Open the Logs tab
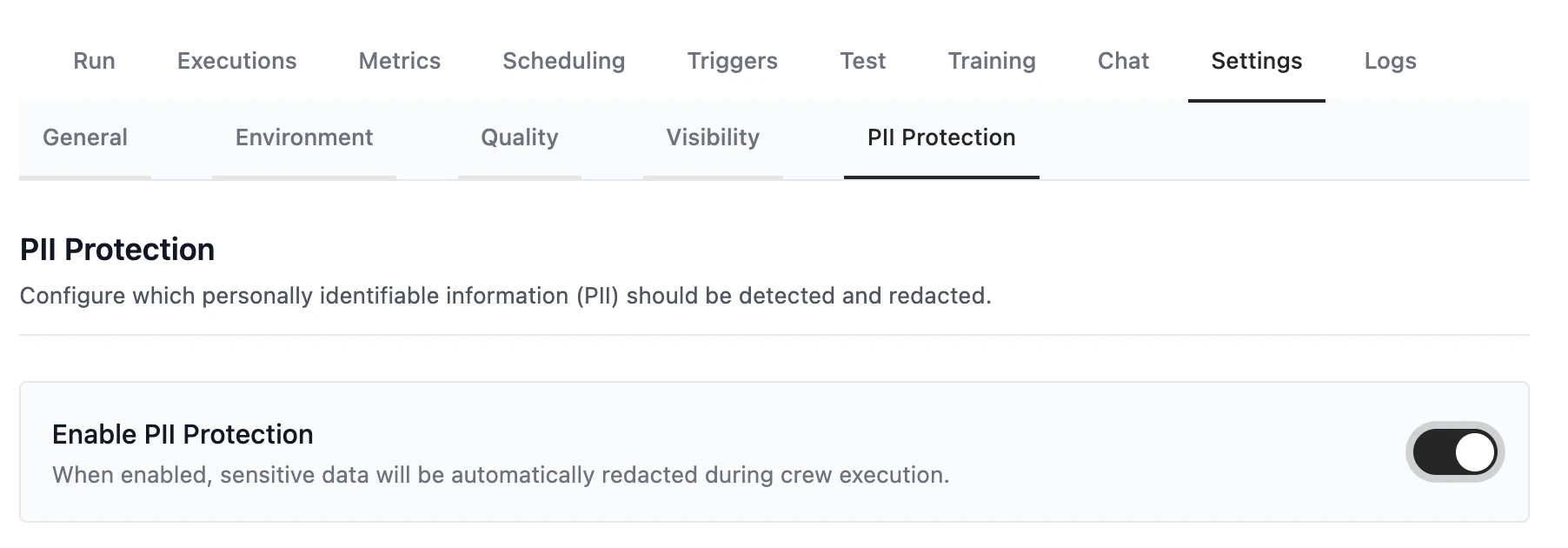This screenshot has height=548, width=1568. 1390,61
